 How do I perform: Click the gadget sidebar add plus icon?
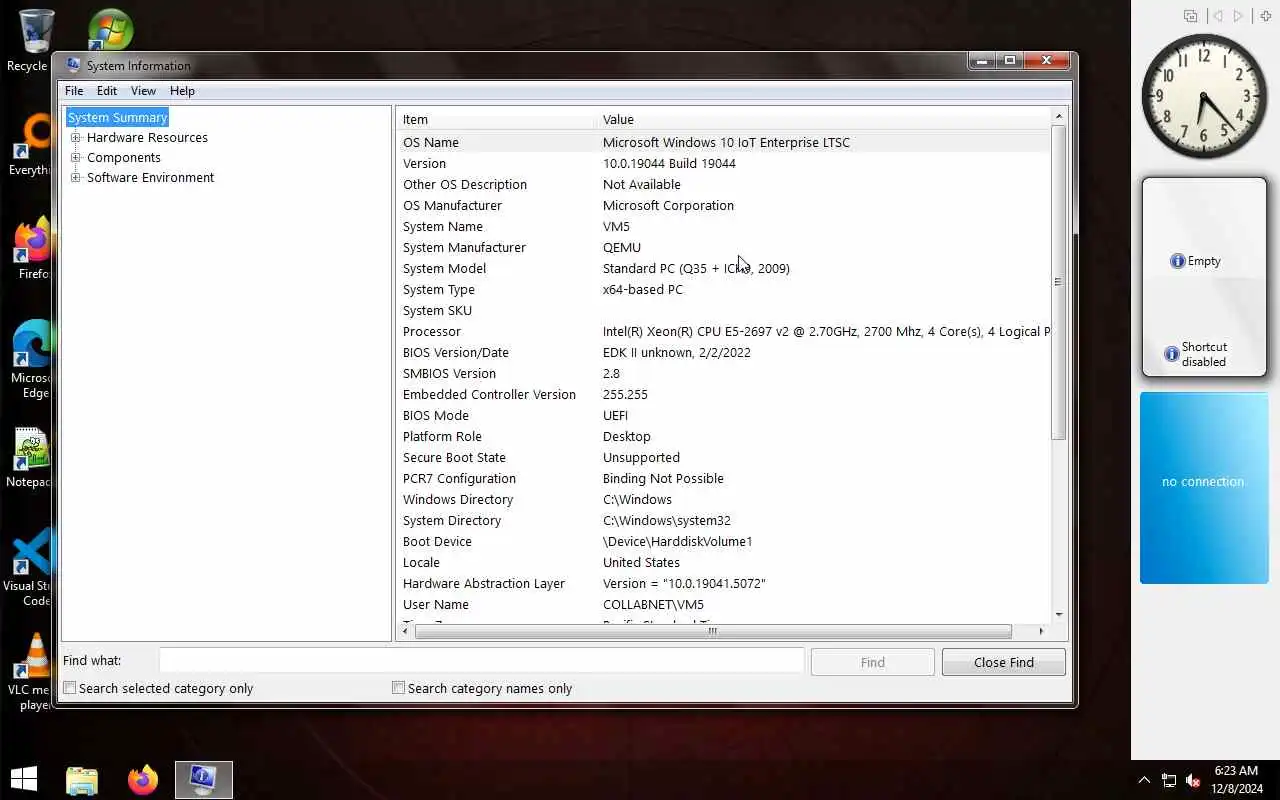(1266, 16)
